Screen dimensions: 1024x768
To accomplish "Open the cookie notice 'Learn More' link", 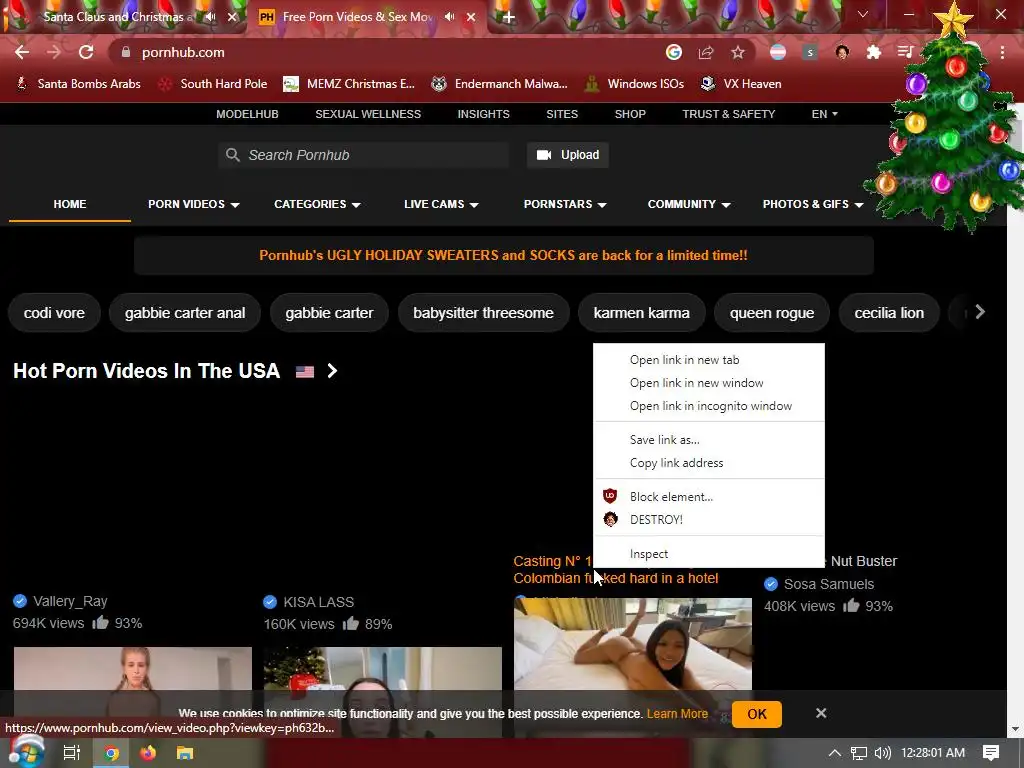I will coord(677,714).
